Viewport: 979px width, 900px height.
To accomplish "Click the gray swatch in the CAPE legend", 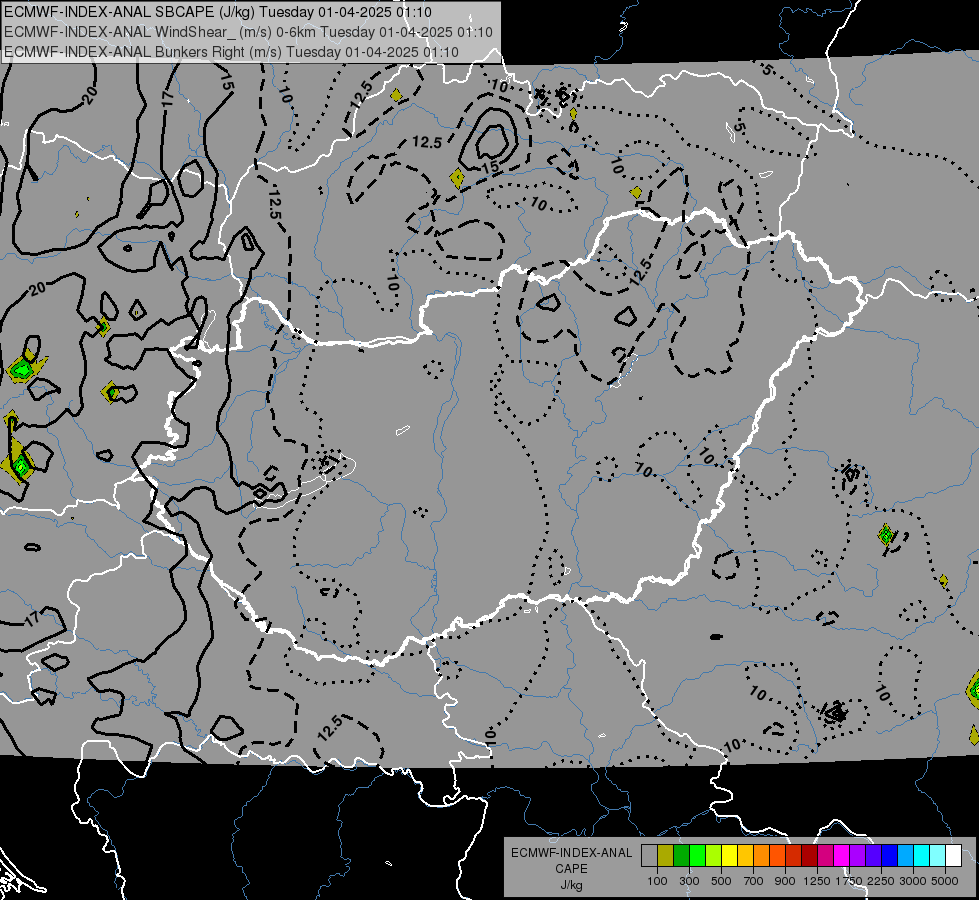I will (649, 855).
